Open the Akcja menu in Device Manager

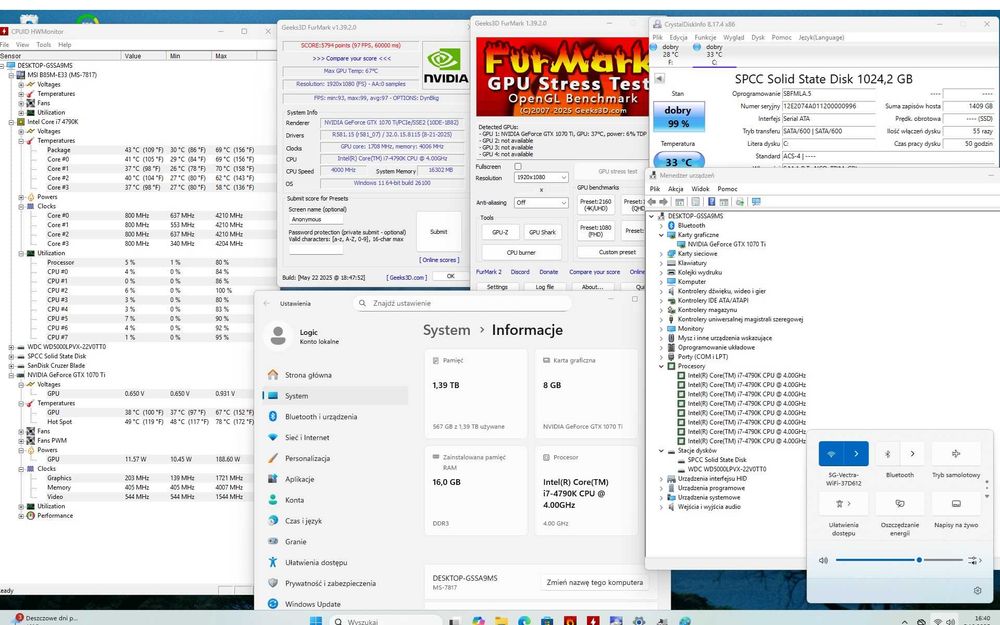point(675,189)
